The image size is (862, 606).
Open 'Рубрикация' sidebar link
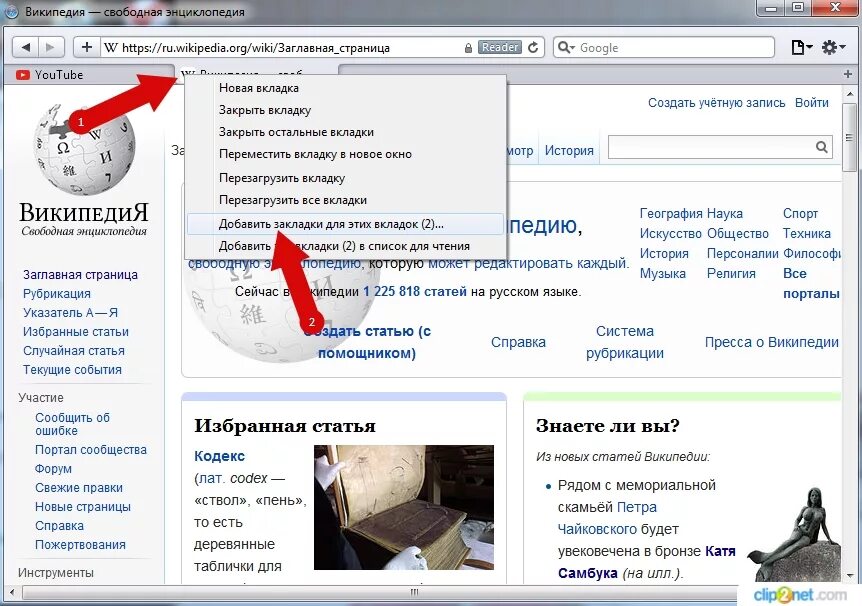(x=57, y=294)
